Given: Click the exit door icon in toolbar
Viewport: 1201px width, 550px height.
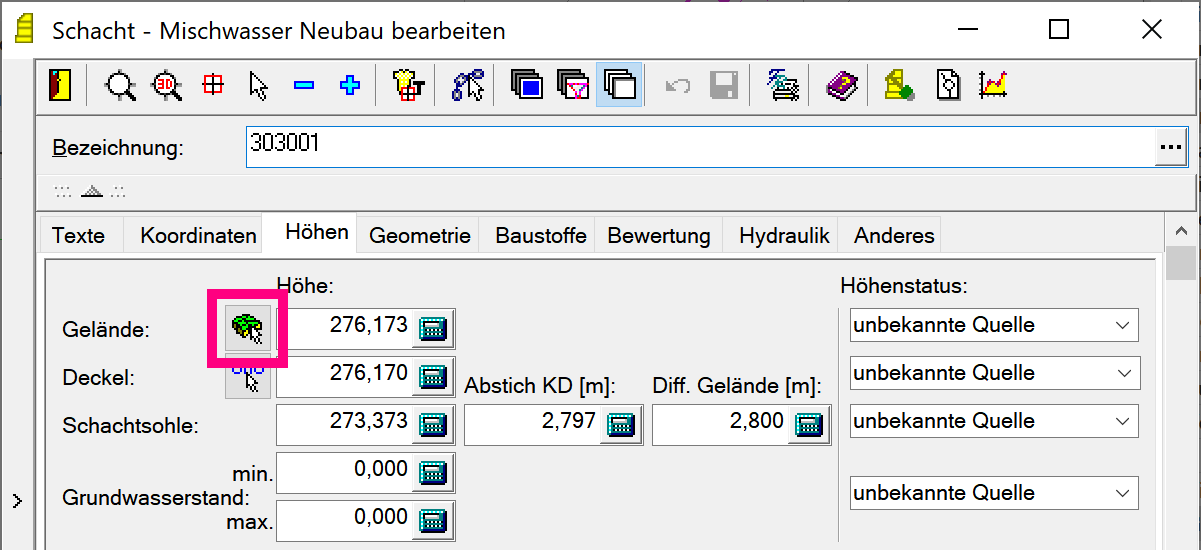Looking at the screenshot, I should tap(60, 85).
